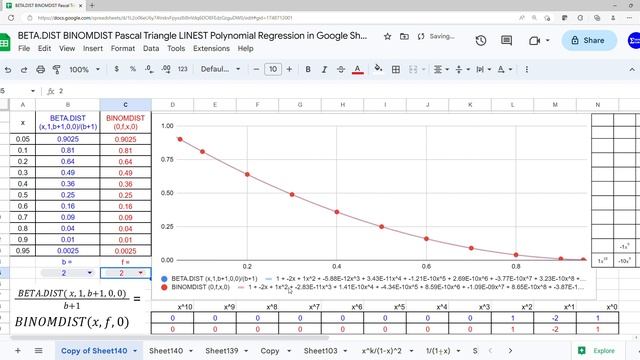Viewport: 640px width, 360px height.
Task: Toggle strikethrough formatting
Action: [341, 69]
